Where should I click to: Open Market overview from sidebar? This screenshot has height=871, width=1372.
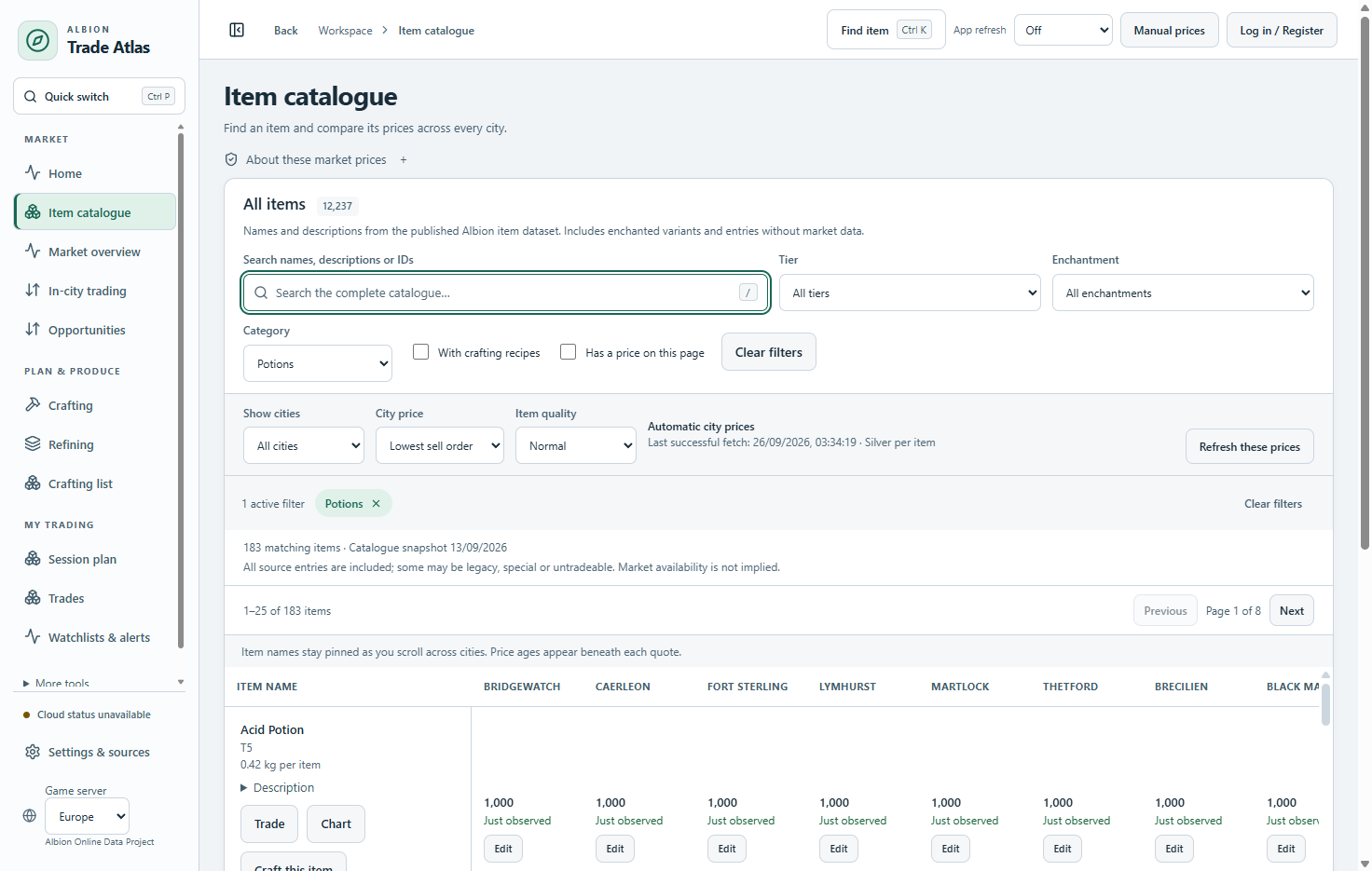click(95, 252)
